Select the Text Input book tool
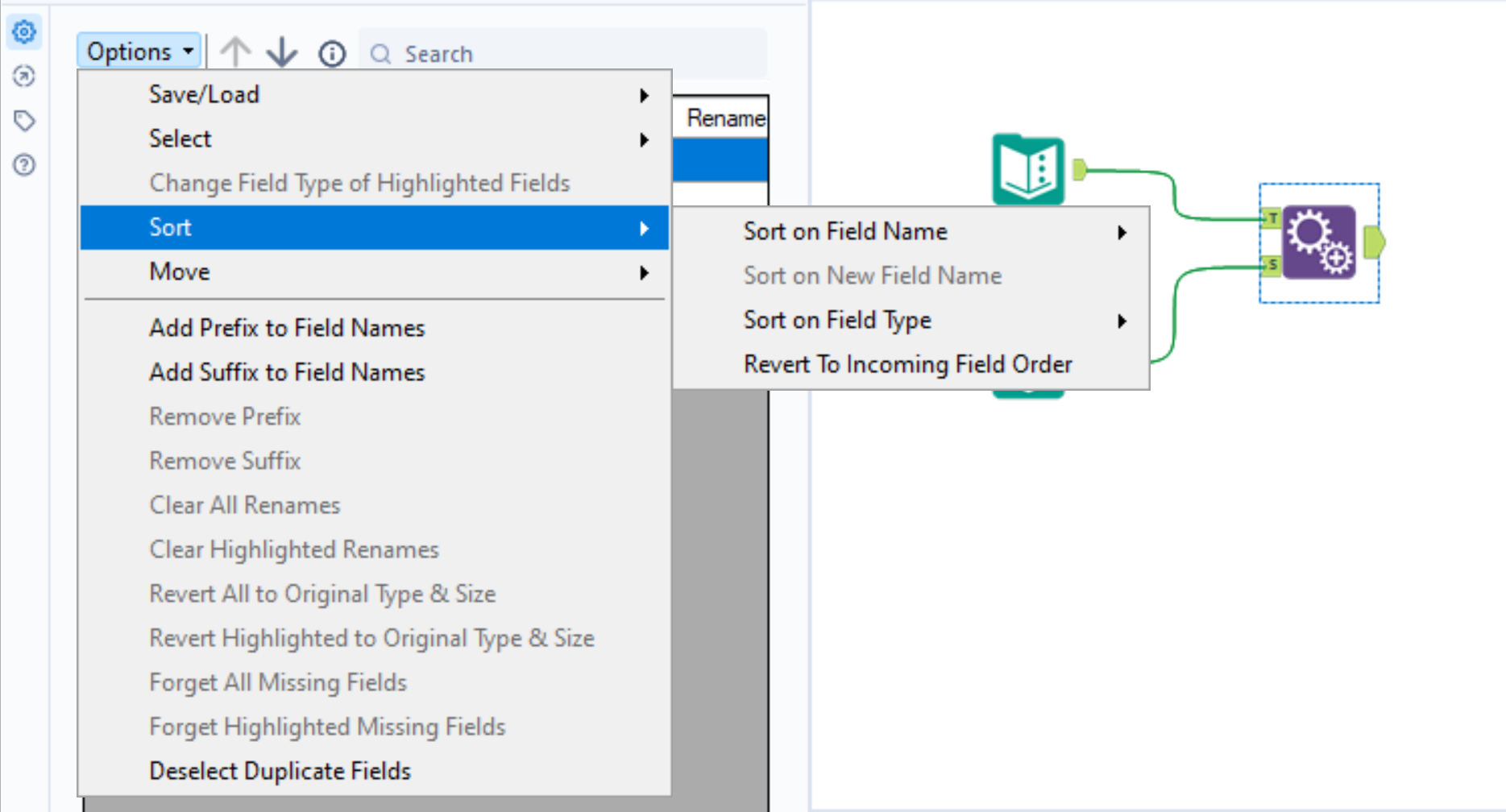The height and width of the screenshot is (812, 1506). [x=1028, y=170]
